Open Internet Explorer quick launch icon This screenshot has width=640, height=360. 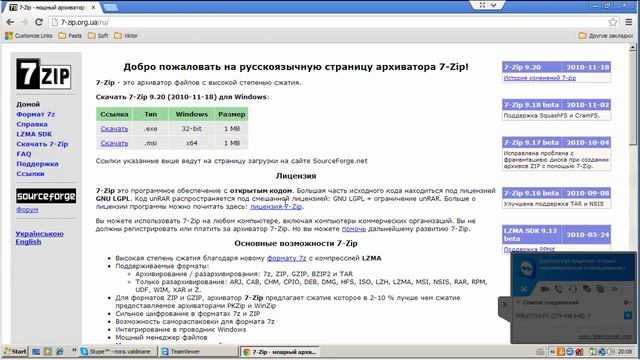point(60,351)
